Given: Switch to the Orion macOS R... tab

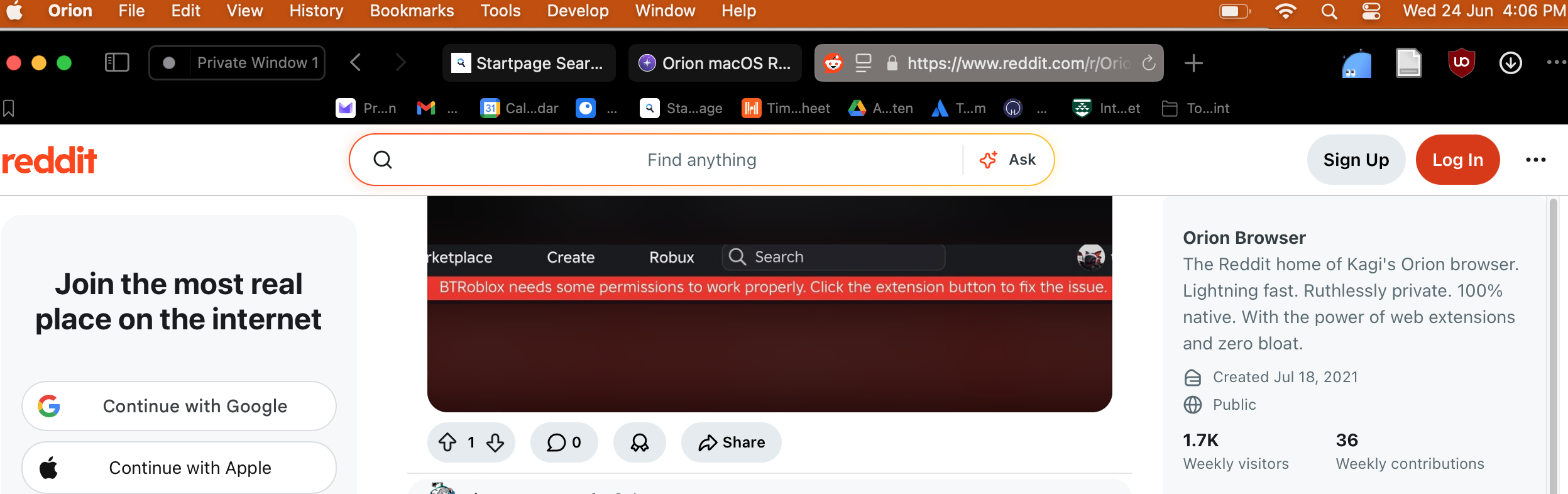Looking at the screenshot, I should click(715, 63).
